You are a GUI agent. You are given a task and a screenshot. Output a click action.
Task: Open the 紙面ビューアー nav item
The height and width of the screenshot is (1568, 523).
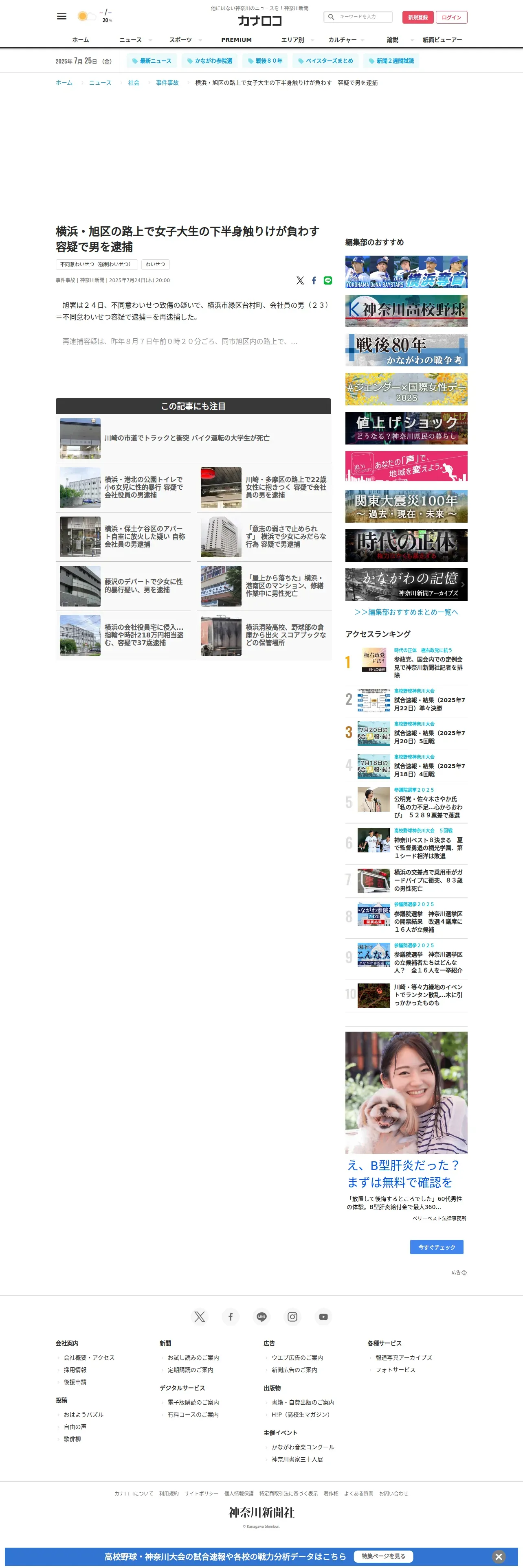[x=443, y=40]
